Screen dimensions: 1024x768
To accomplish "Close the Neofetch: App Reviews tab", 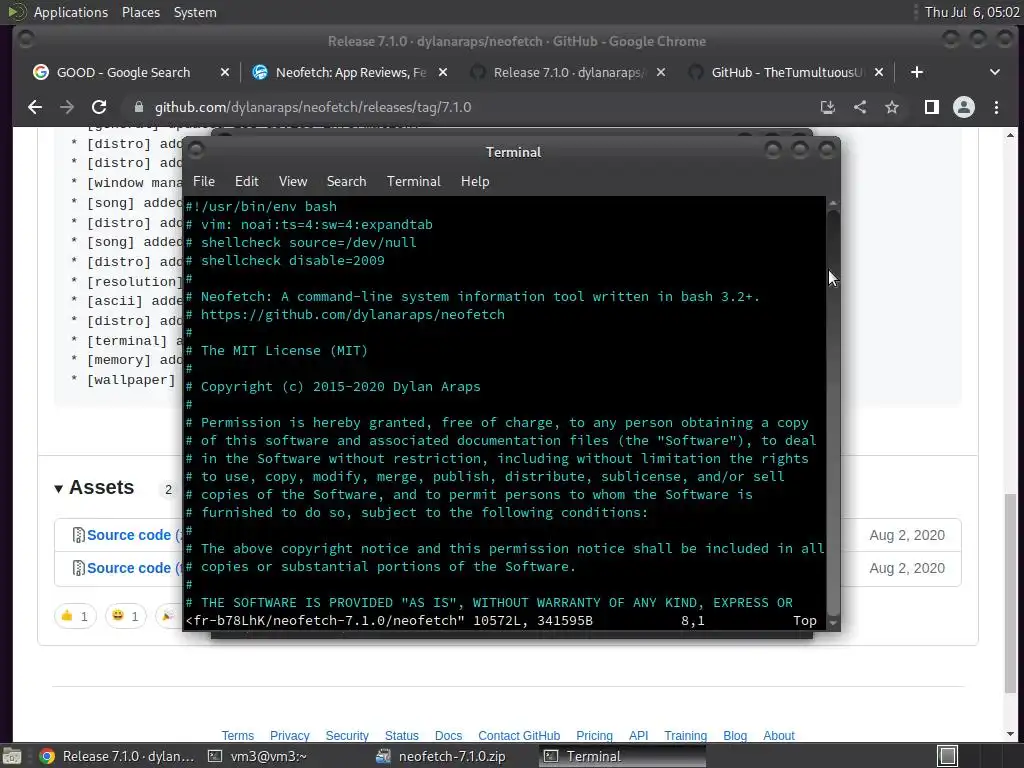I will [x=443, y=72].
